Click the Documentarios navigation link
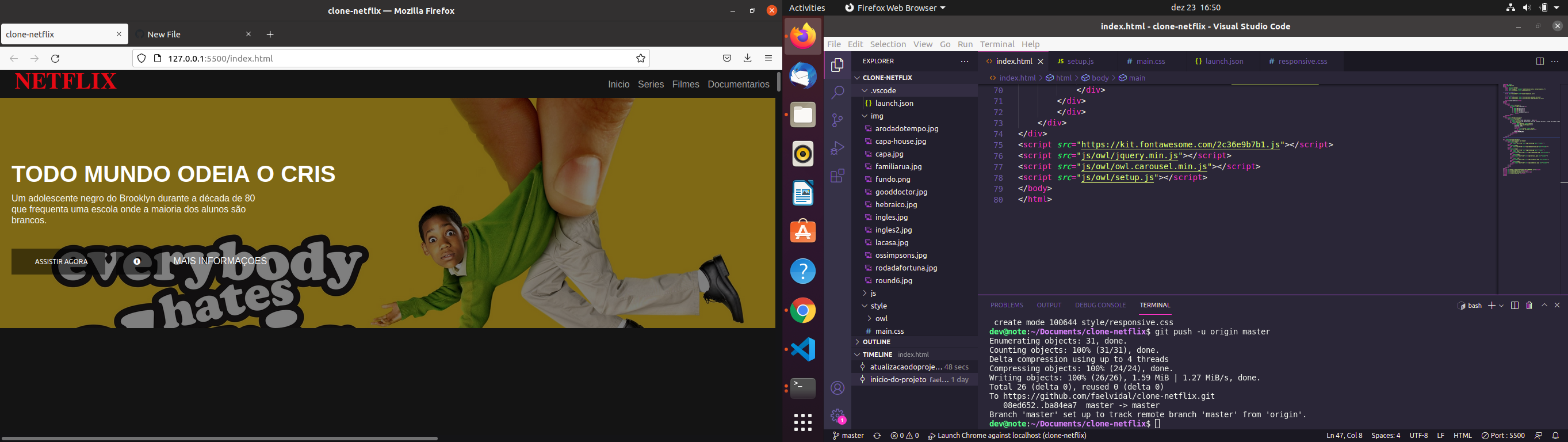Viewport: 1568px width, 442px height. [739, 85]
